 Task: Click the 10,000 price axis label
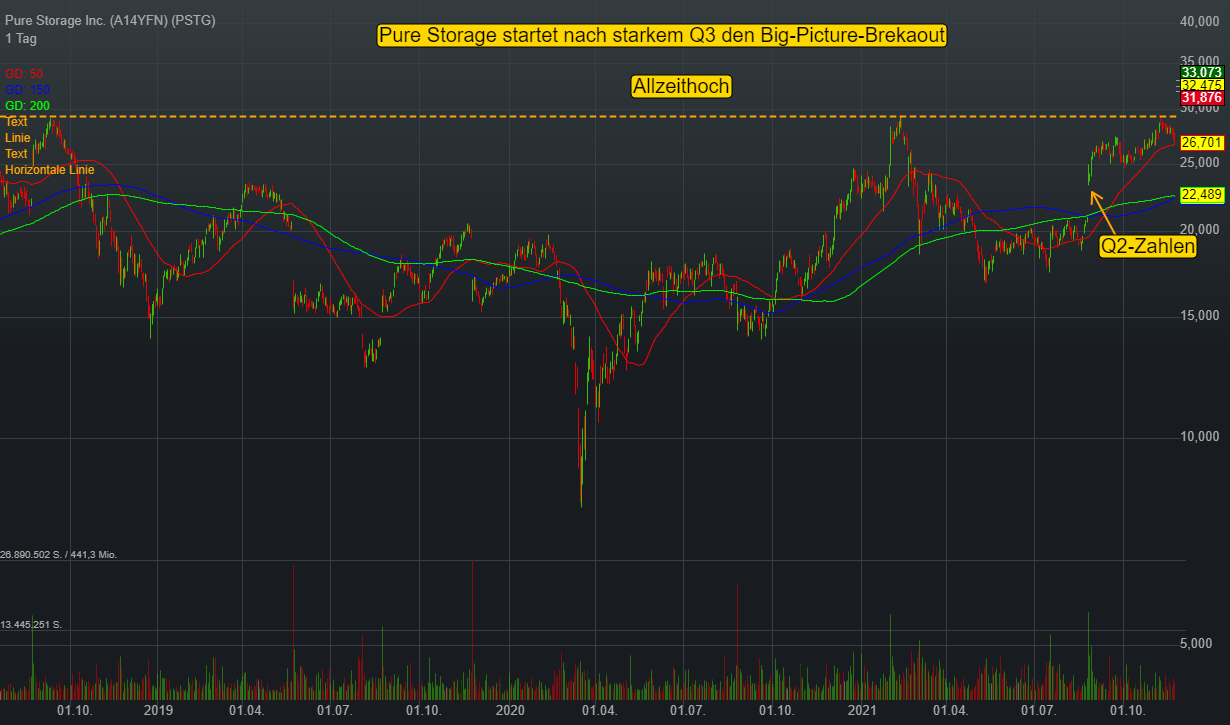(x=1202, y=437)
